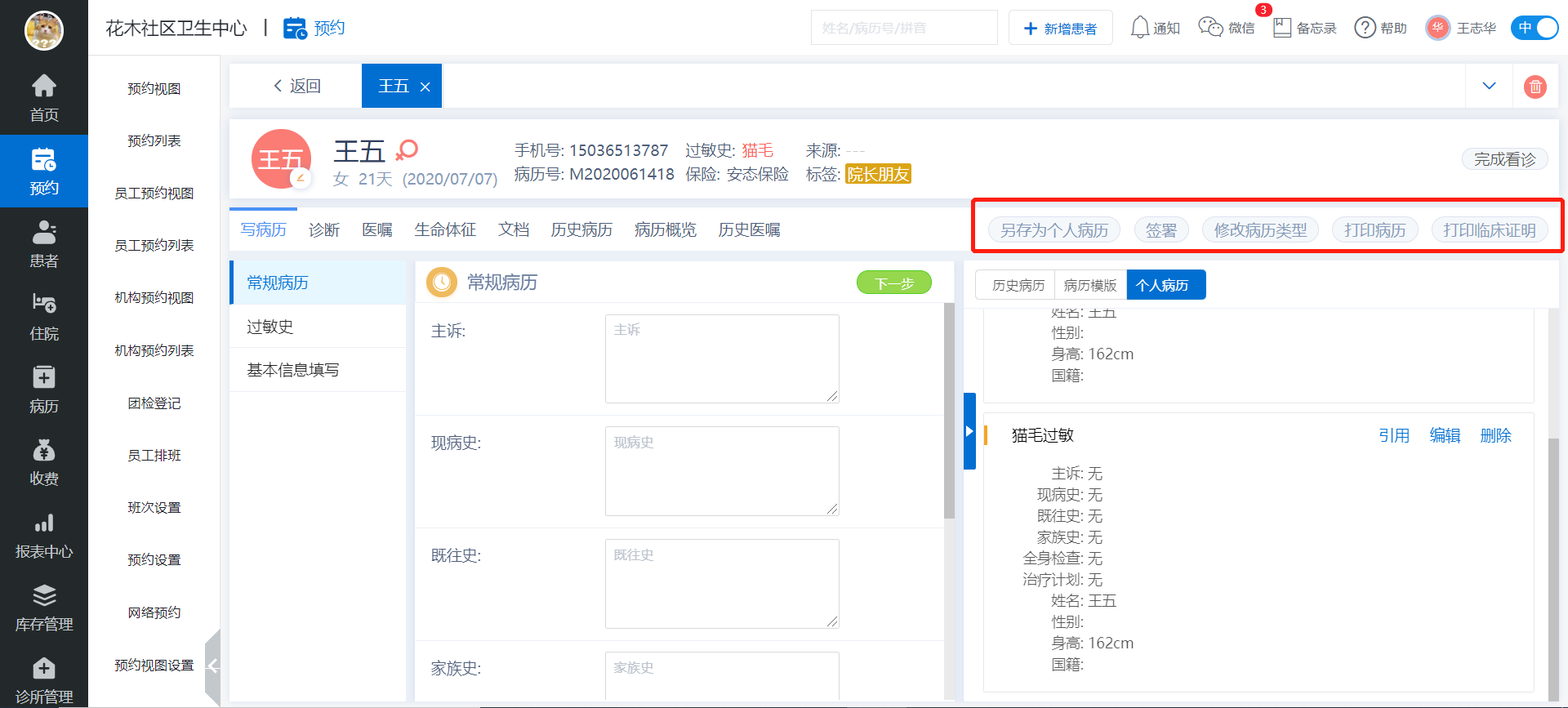Collapse the submenu sidebar arrow

pyautogui.click(x=212, y=666)
